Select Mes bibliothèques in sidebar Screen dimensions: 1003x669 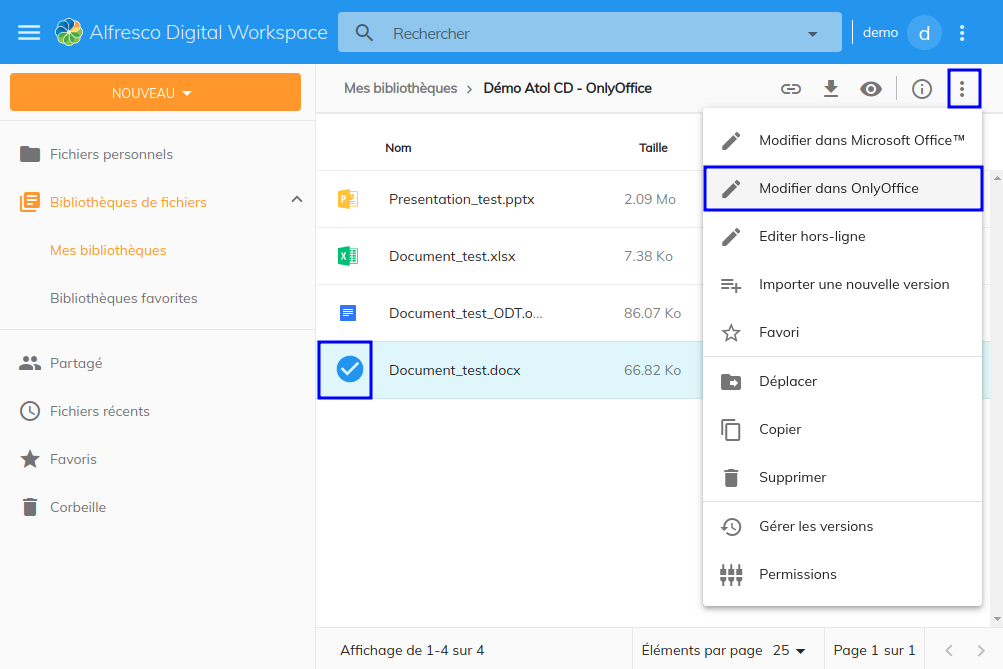[108, 250]
